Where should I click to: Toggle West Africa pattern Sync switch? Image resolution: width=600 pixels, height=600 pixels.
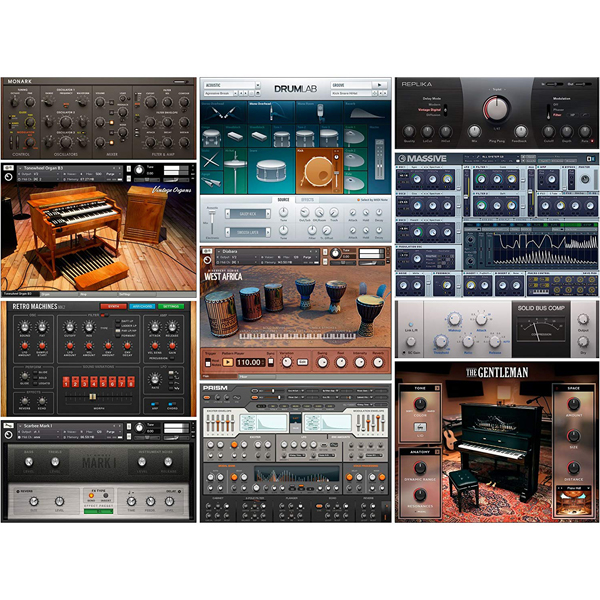point(271,362)
